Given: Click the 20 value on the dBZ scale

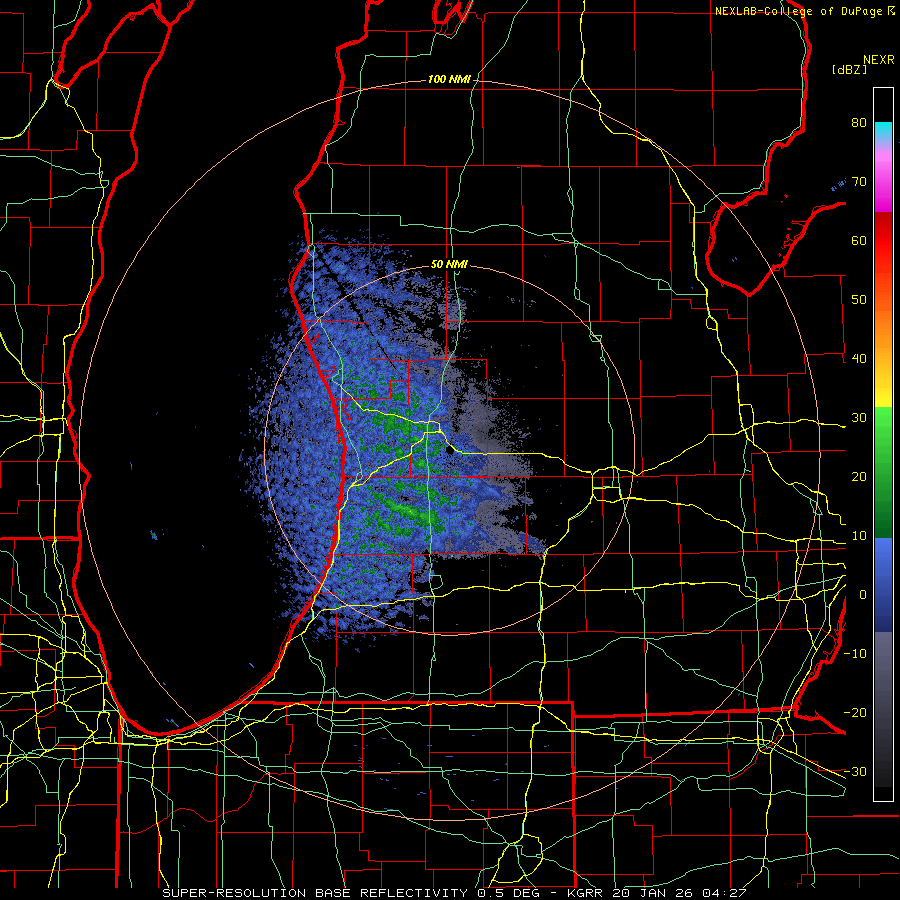Looking at the screenshot, I should tap(859, 477).
